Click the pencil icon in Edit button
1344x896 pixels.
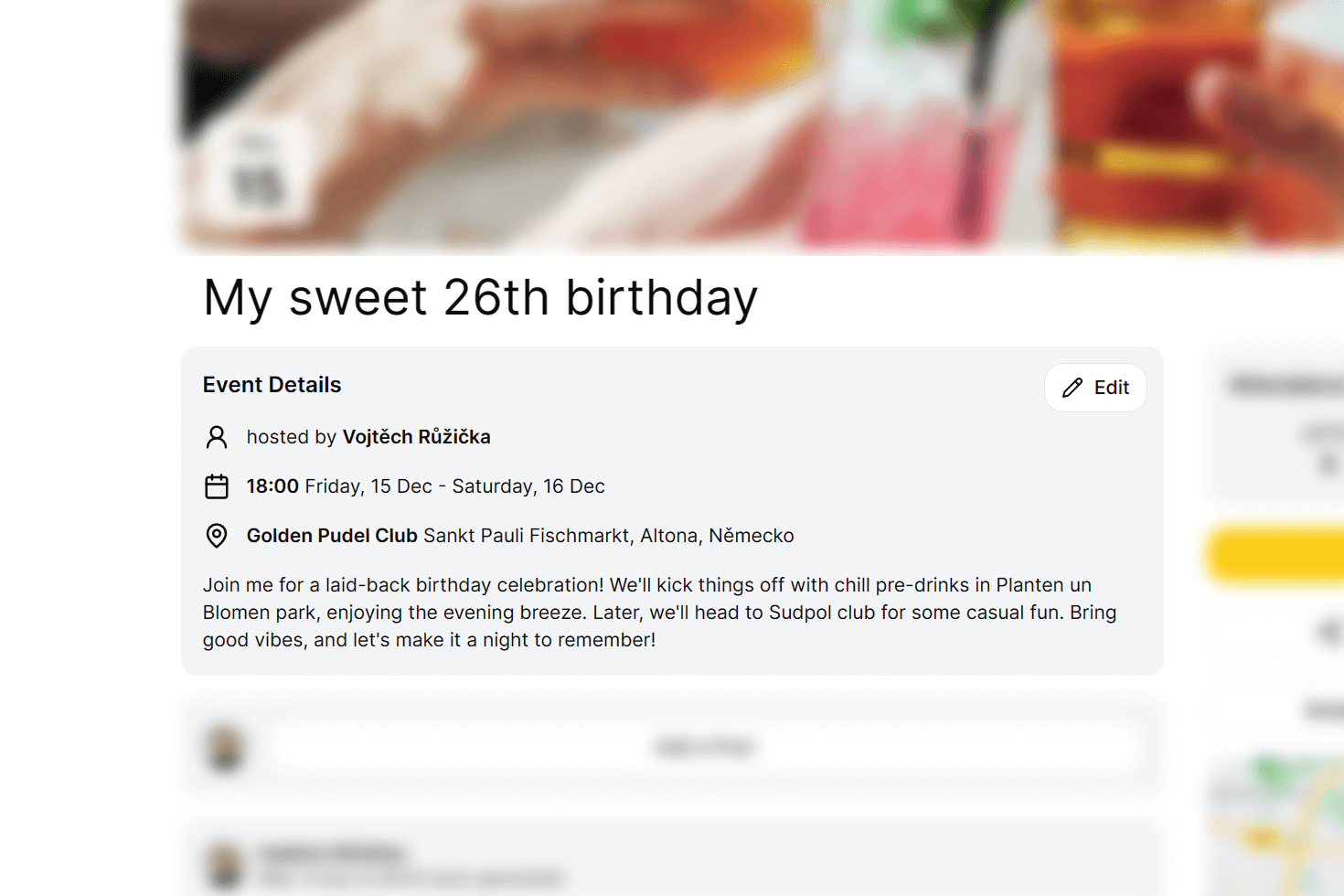pyautogui.click(x=1072, y=388)
